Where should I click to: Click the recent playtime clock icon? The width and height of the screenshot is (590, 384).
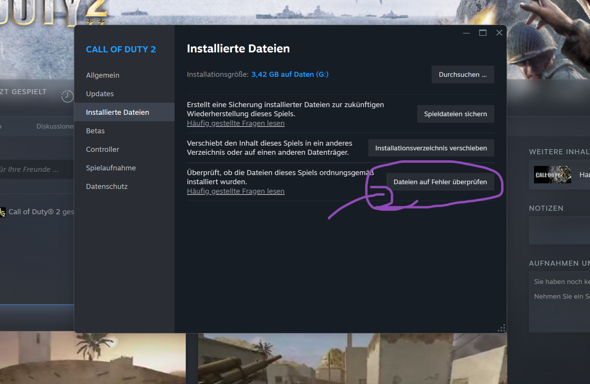point(67,96)
